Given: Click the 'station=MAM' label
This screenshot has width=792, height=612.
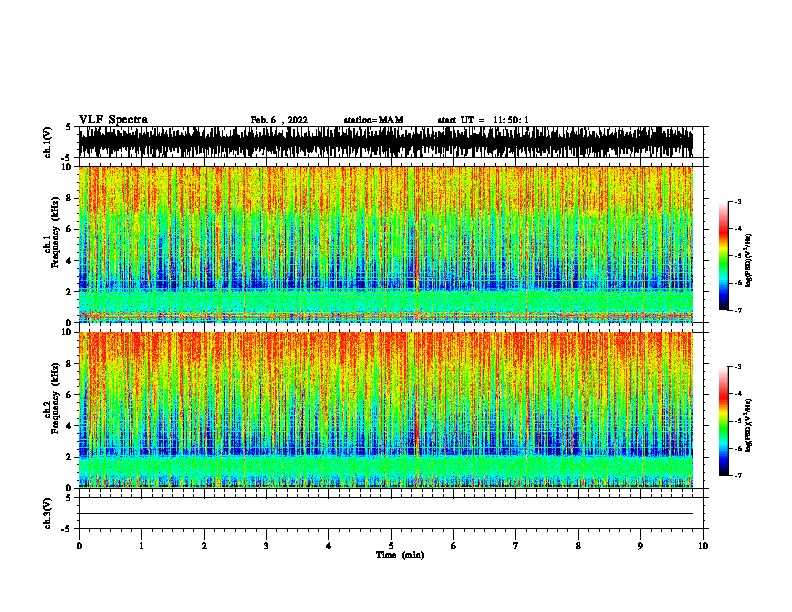Looking at the screenshot, I should tap(373, 120).
